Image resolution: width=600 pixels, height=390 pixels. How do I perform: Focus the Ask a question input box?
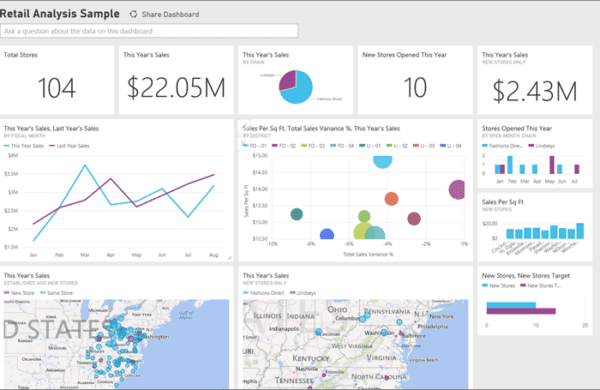[149, 31]
